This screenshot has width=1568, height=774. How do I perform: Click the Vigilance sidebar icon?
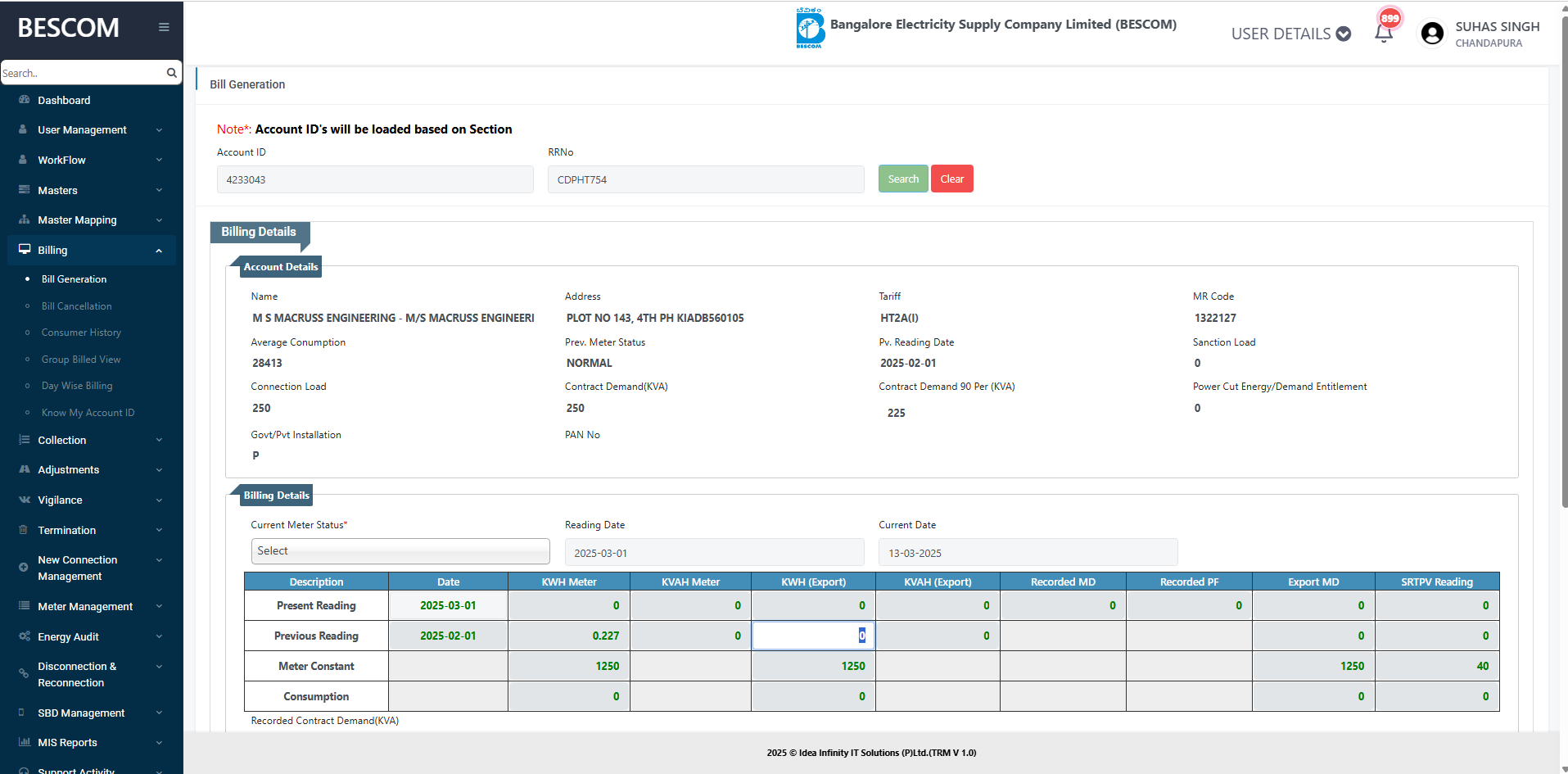(x=24, y=500)
